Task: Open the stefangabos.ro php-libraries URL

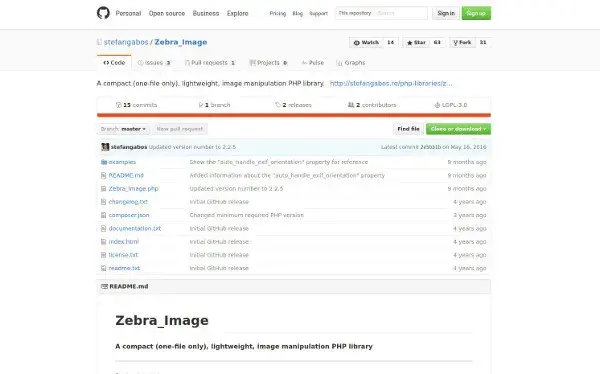Action: [x=391, y=83]
